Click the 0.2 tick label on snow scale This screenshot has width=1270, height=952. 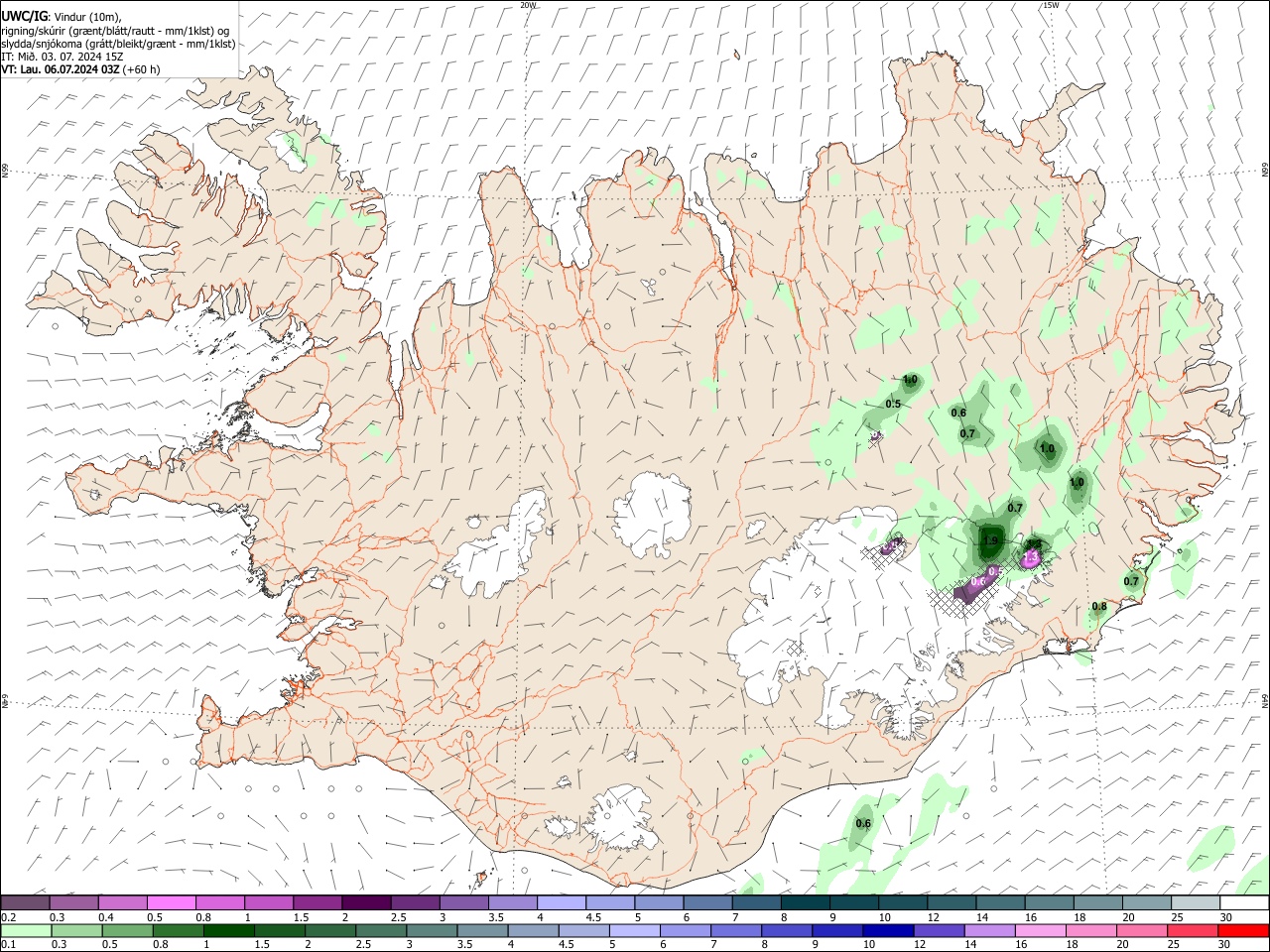click(x=10, y=917)
